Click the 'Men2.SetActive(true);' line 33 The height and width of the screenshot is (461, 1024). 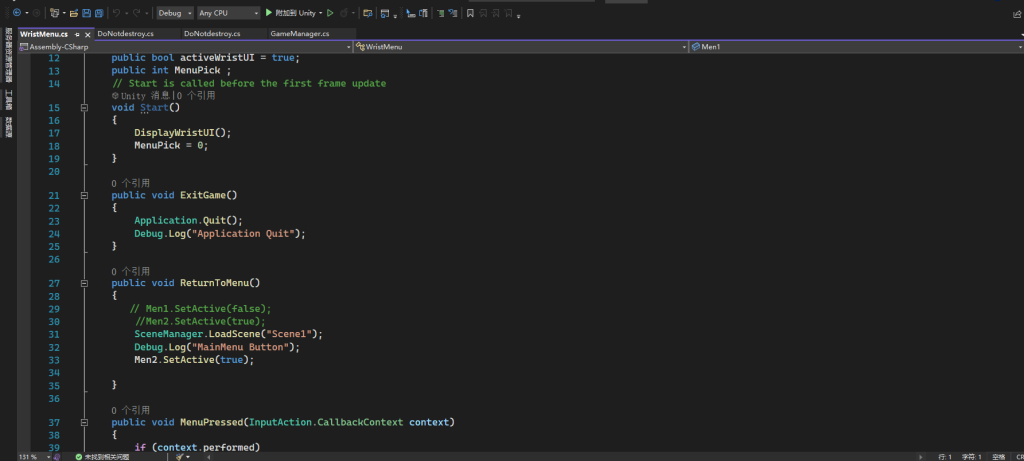click(x=194, y=360)
